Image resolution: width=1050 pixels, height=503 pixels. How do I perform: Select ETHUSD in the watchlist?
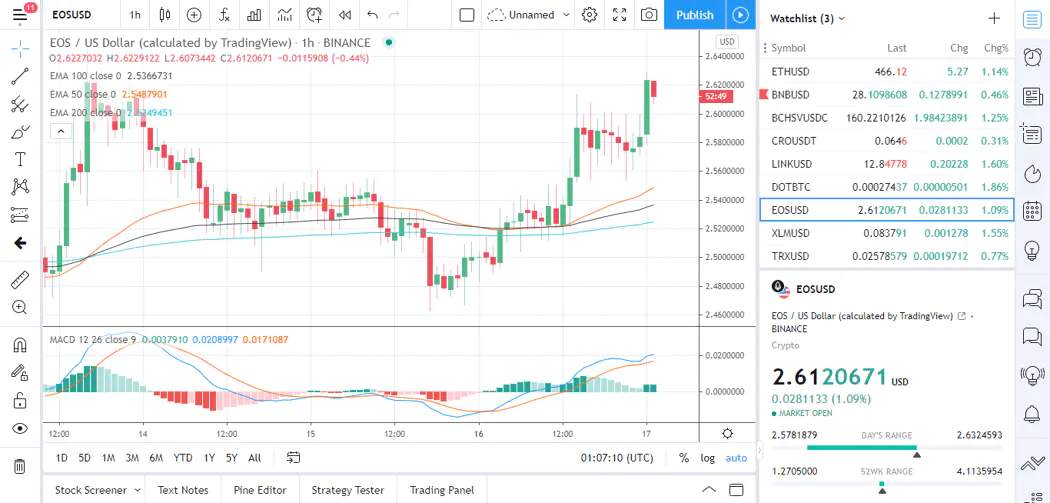[x=887, y=72]
